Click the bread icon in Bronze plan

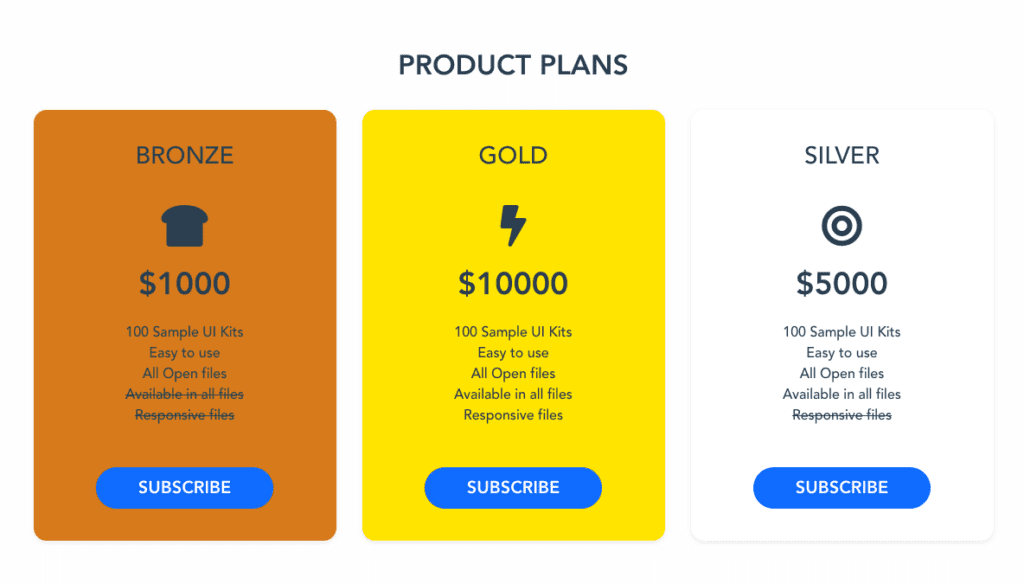(x=185, y=226)
